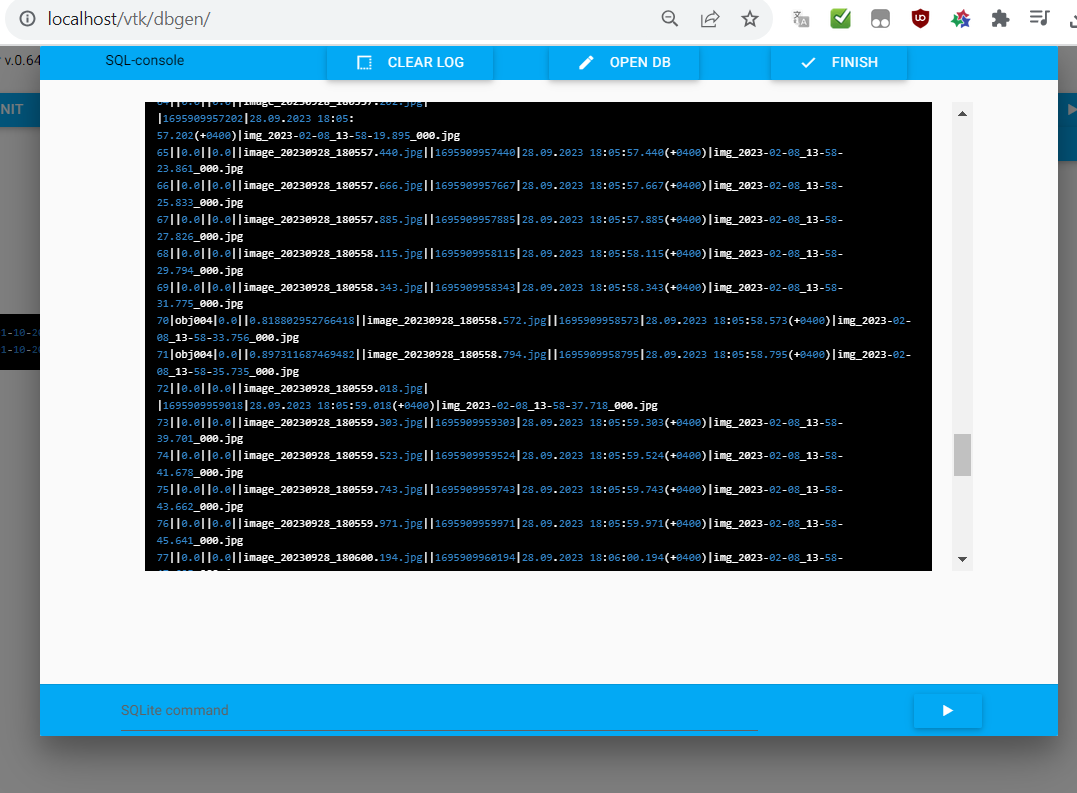
Task: Click the uBlock Origin shield icon
Action: 920,18
